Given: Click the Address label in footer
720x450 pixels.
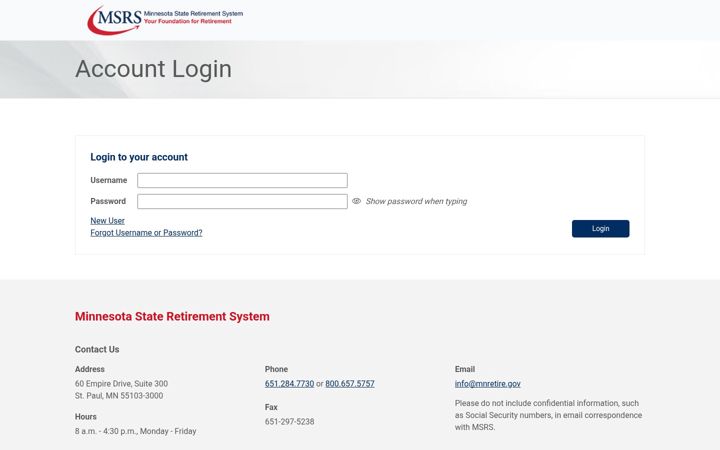Looking at the screenshot, I should (90, 369).
